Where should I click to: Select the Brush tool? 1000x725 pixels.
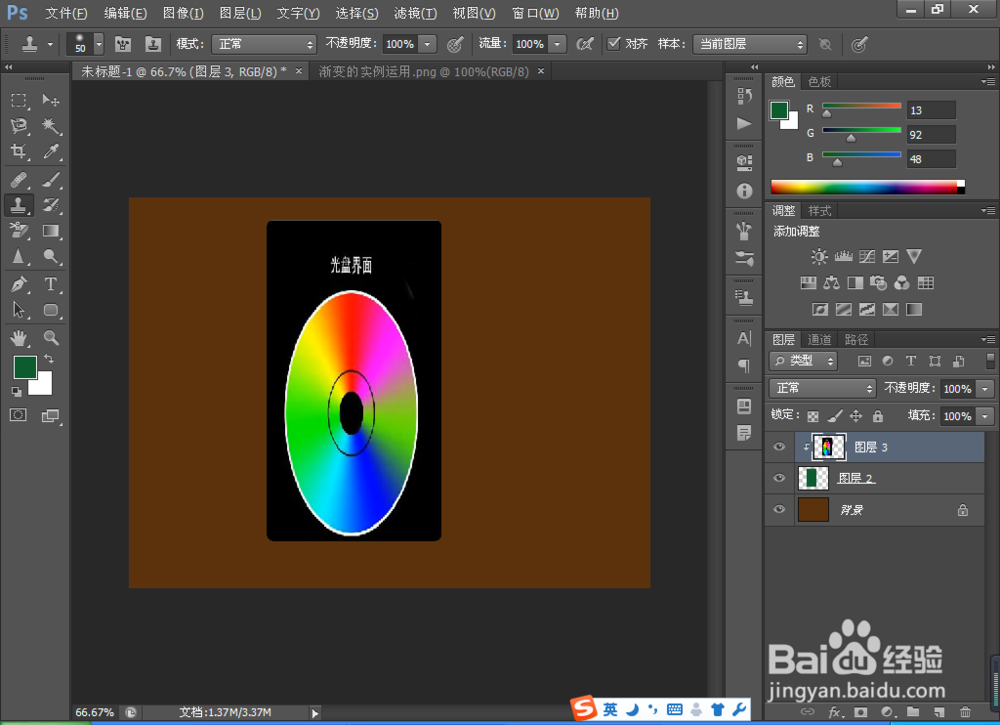(x=50, y=180)
